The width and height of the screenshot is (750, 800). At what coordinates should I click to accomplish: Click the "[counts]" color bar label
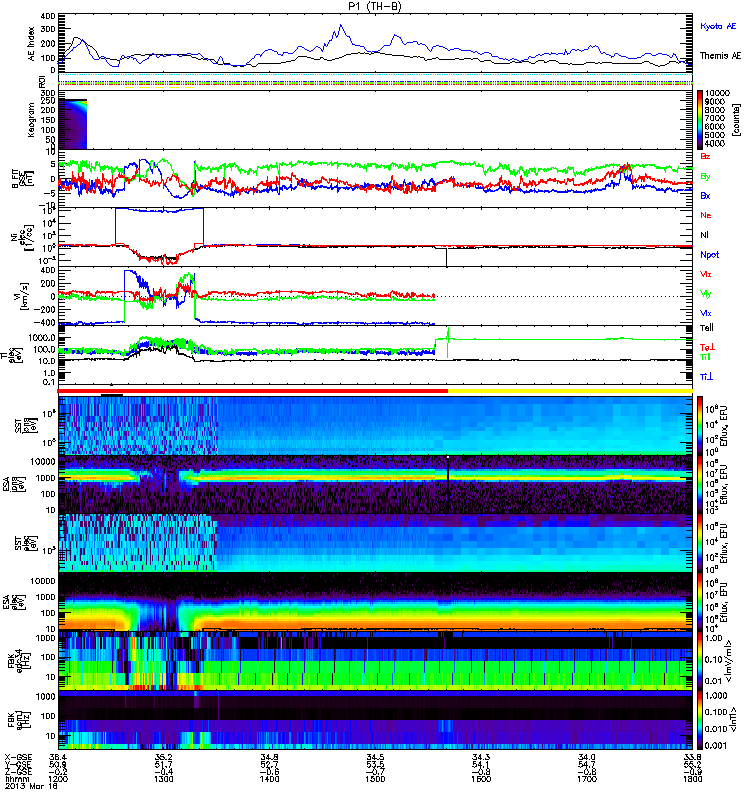click(x=735, y=120)
